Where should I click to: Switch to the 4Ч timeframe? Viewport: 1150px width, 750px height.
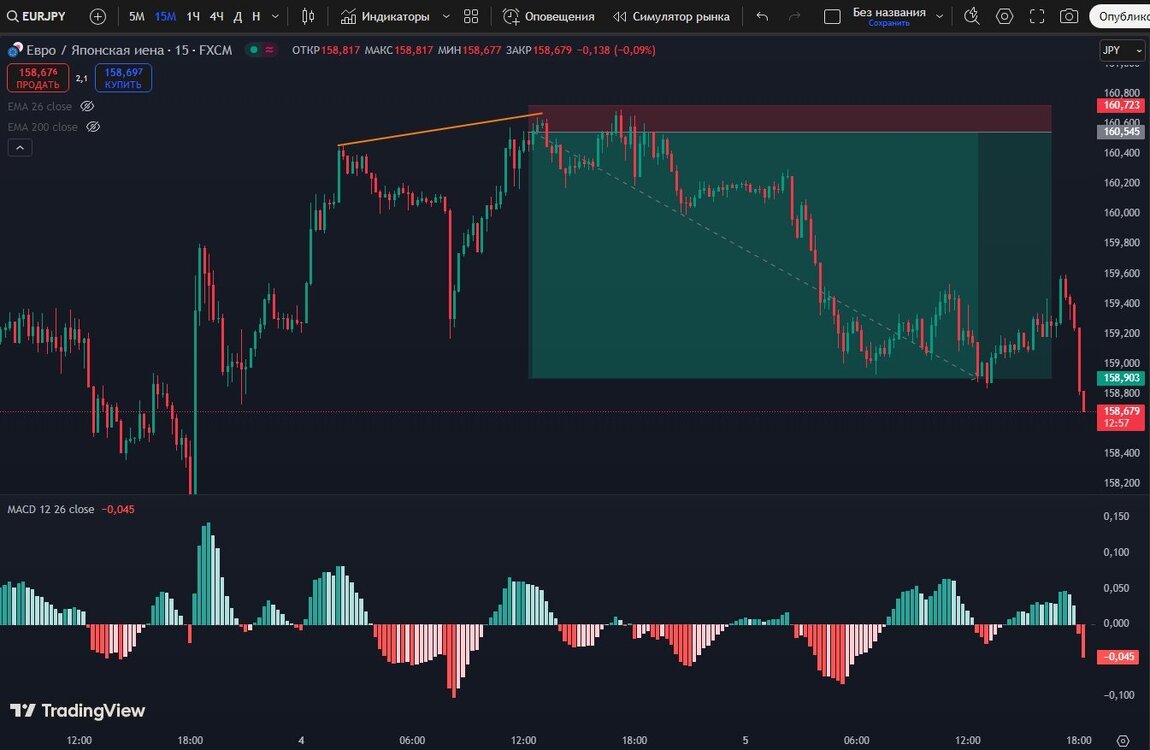coord(216,16)
